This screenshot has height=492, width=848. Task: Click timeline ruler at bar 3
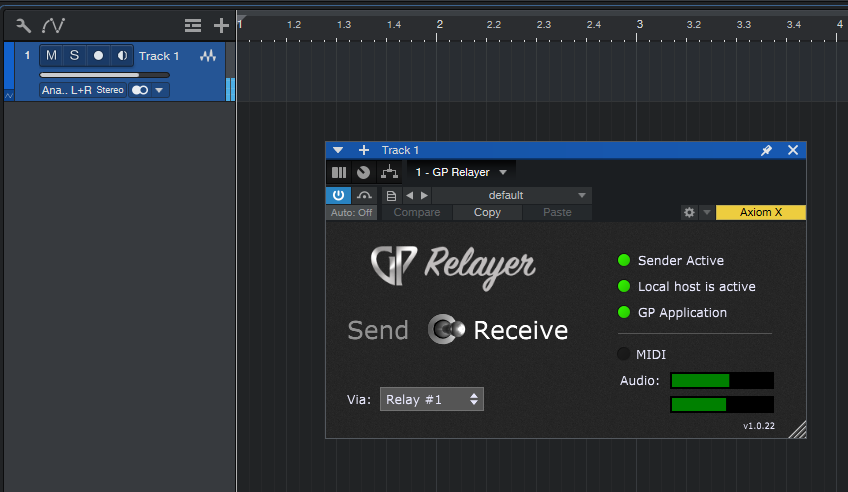point(639,24)
